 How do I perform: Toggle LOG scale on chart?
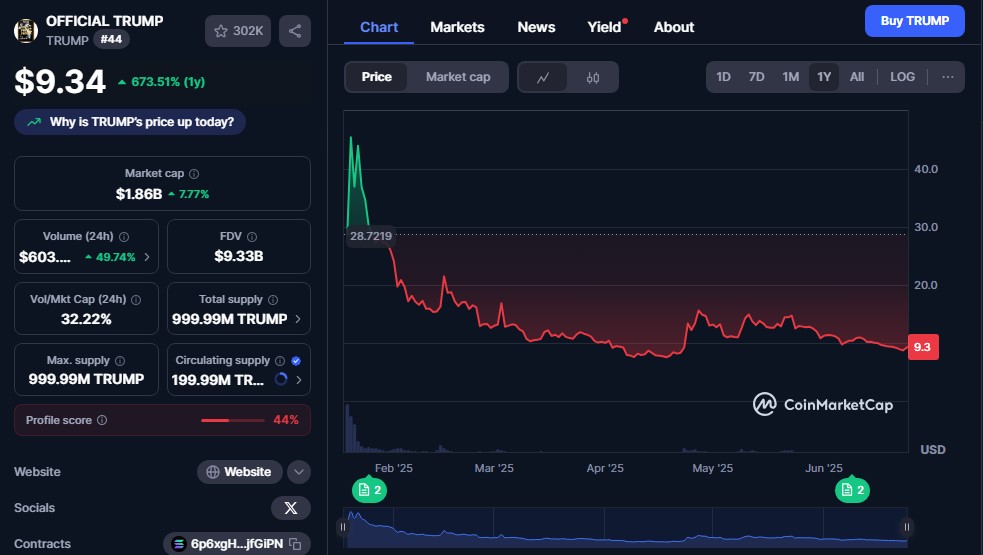tap(903, 77)
